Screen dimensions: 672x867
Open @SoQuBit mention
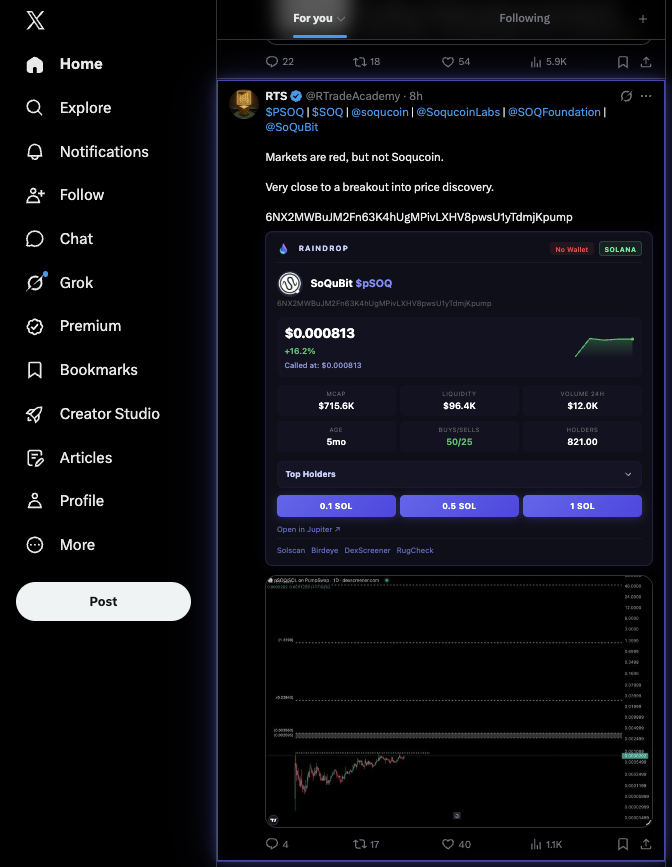pos(291,127)
